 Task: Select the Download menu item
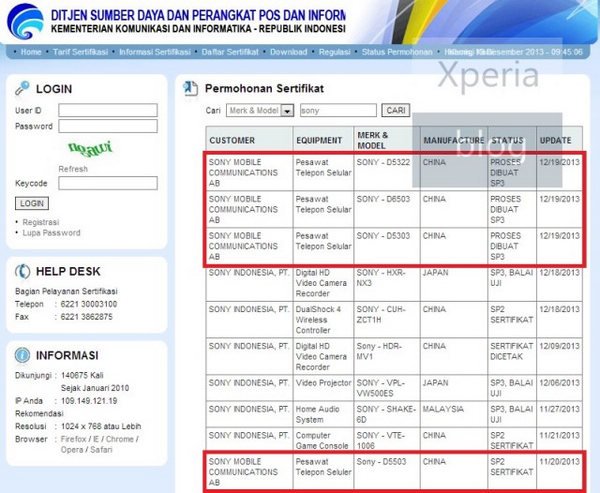(289, 52)
